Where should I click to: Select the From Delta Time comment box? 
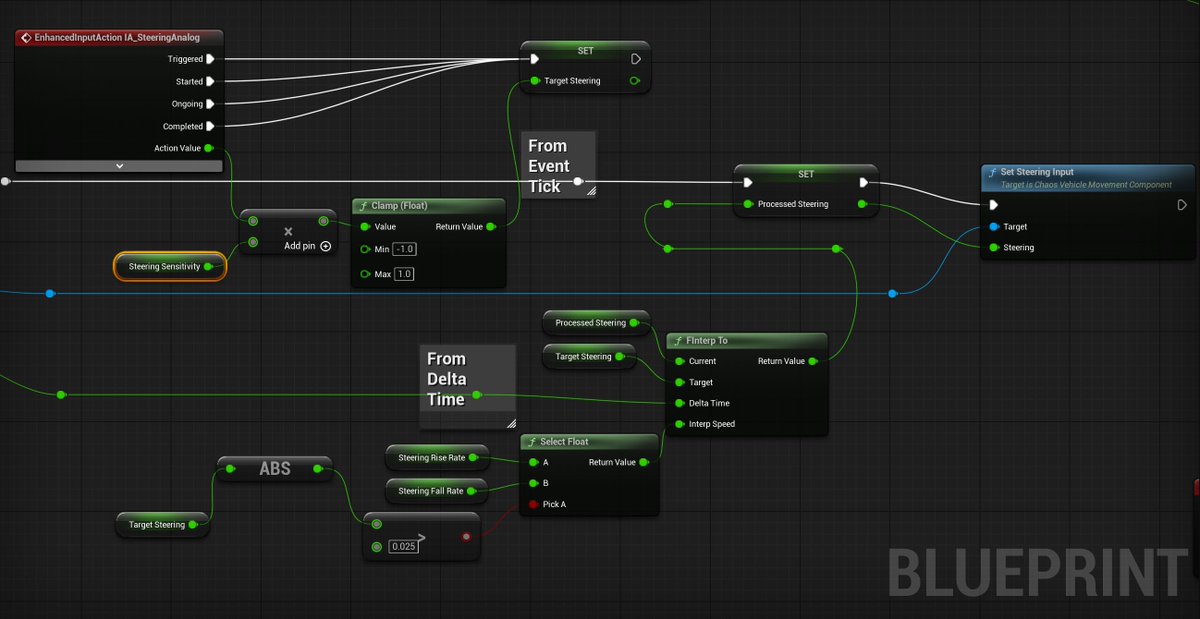[x=468, y=387]
